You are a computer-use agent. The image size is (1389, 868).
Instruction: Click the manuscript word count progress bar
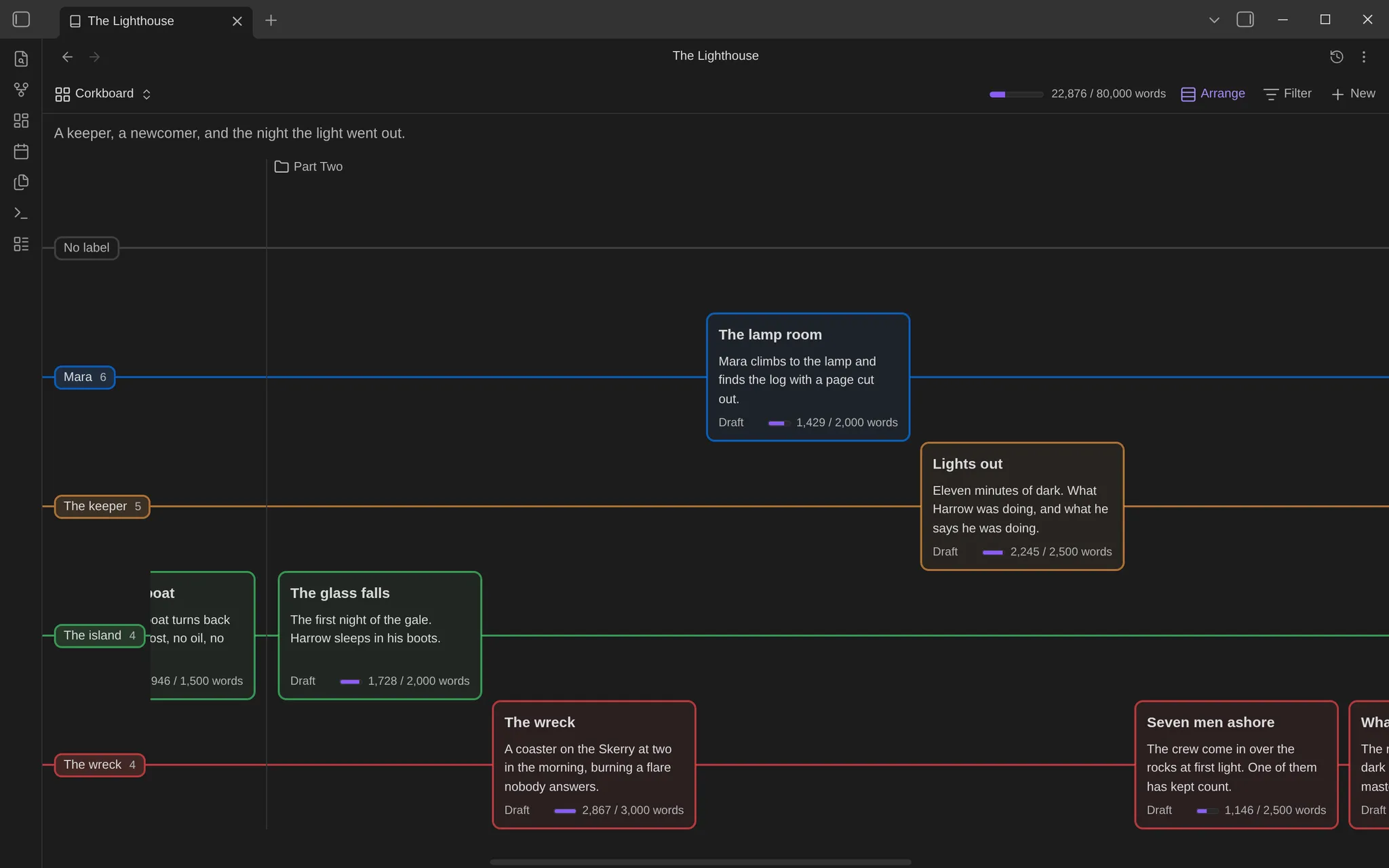[1016, 94]
